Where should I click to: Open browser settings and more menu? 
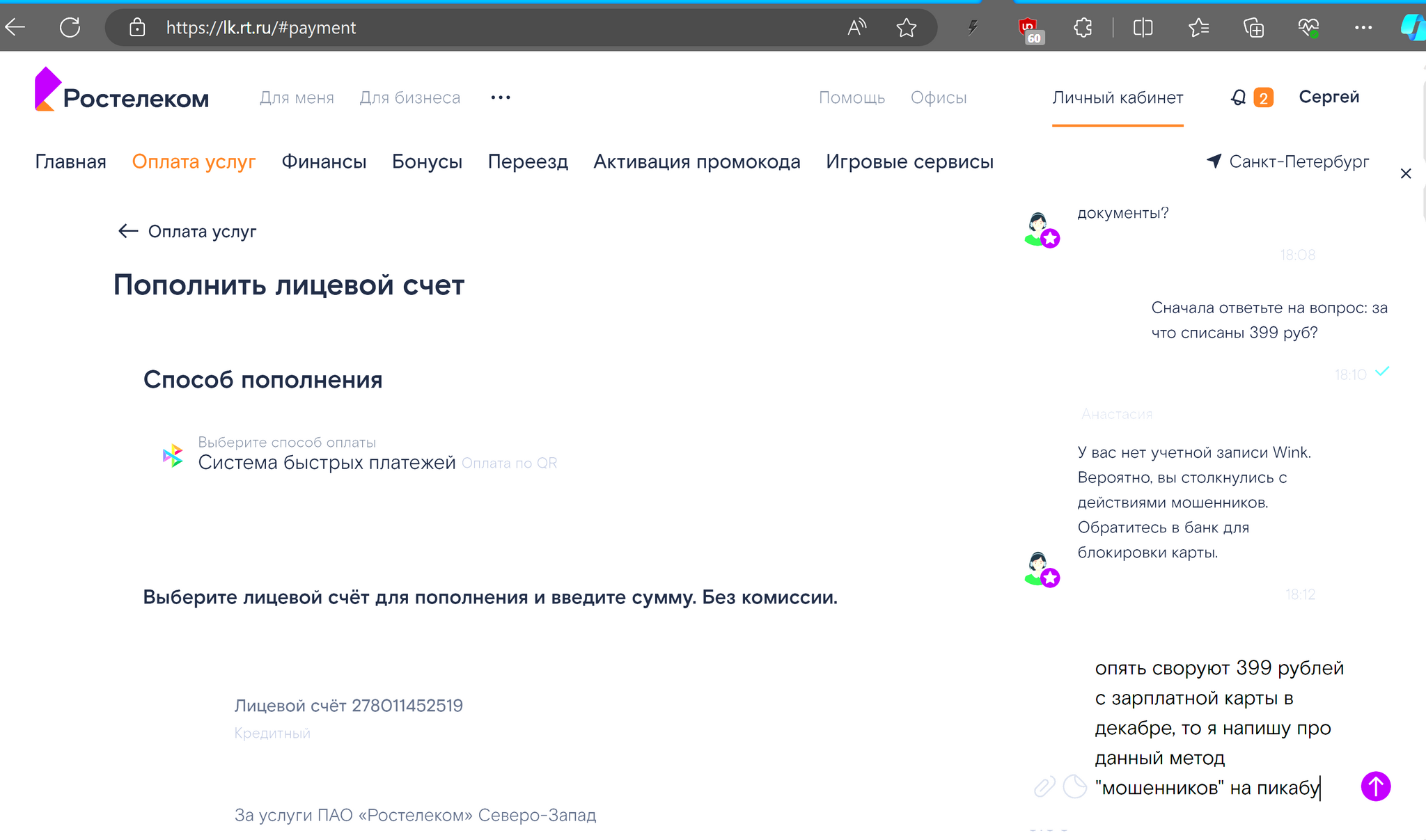point(1363,28)
